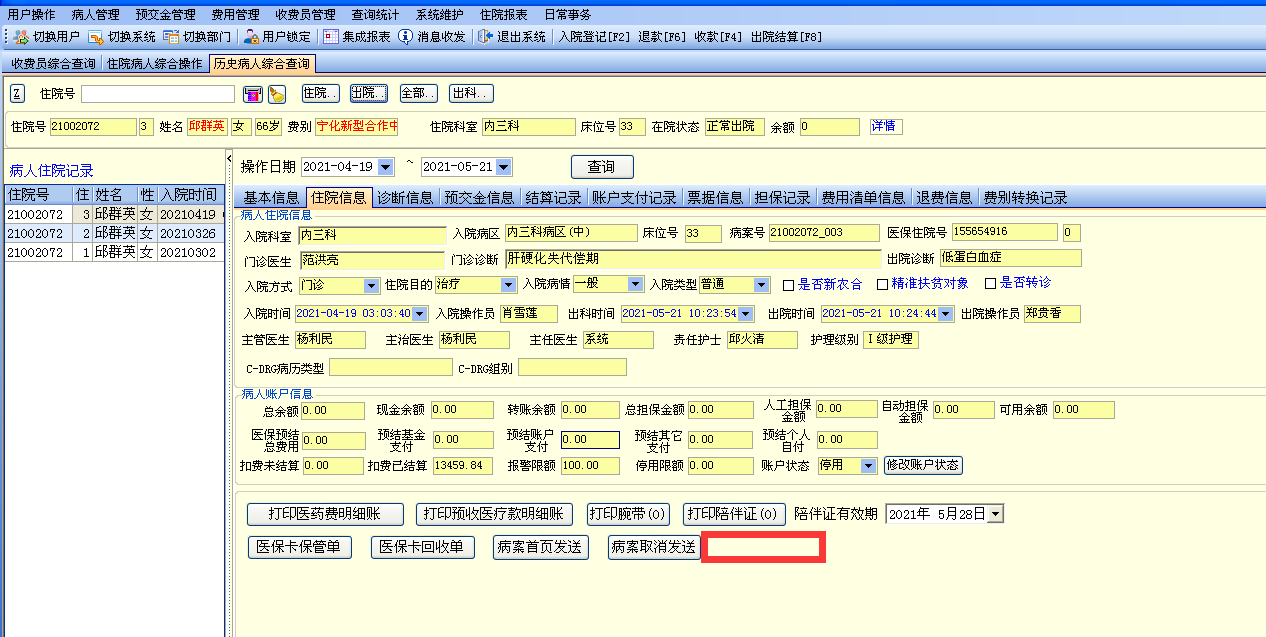Click 医保卡回收单 button
The height and width of the screenshot is (637, 1266).
tap(422, 547)
